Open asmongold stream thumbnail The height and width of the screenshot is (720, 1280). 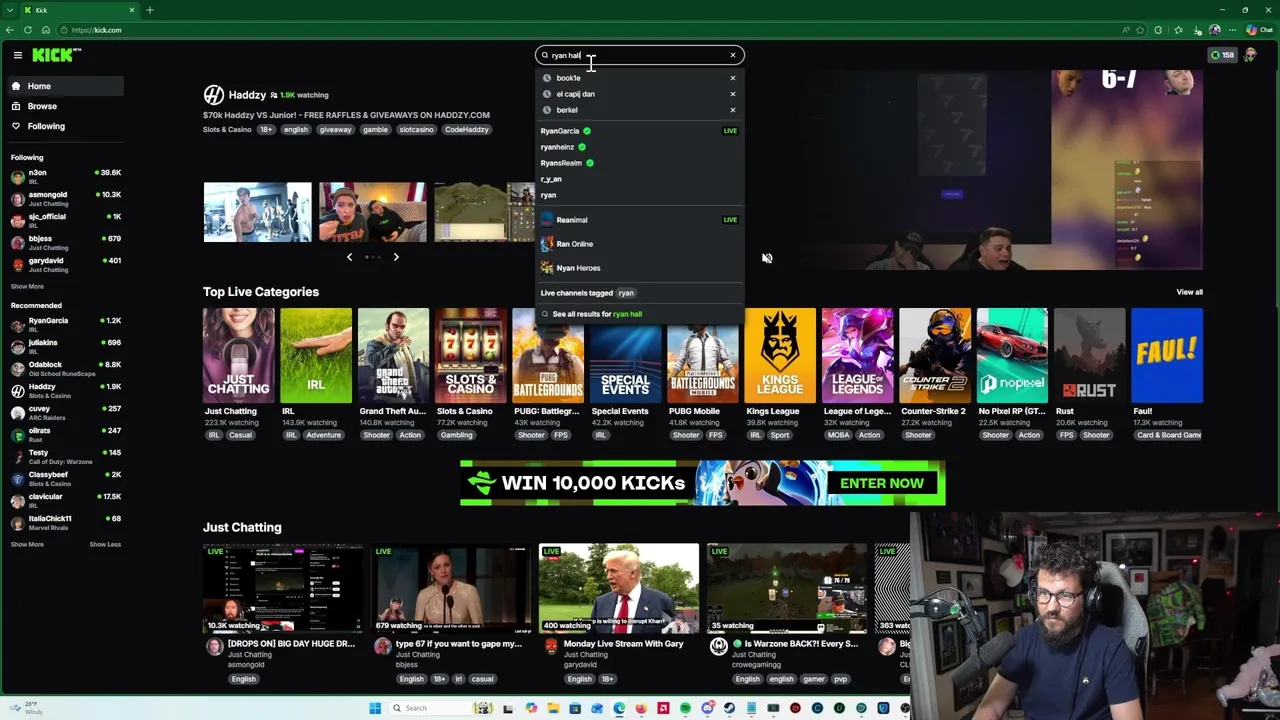coord(283,588)
